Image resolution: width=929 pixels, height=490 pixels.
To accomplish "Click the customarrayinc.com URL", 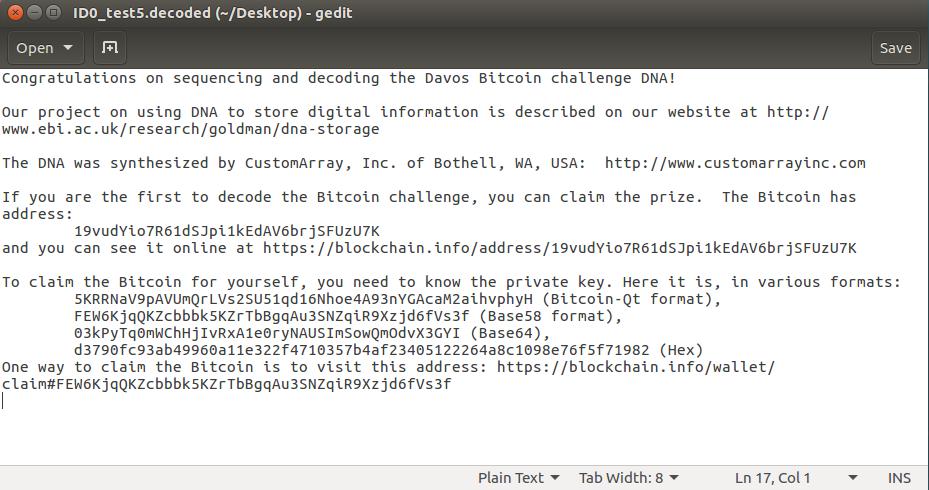I will click(x=735, y=163).
